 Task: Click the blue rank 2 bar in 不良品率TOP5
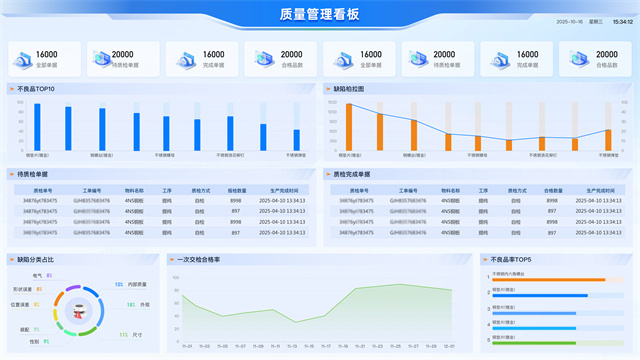coord(540,296)
